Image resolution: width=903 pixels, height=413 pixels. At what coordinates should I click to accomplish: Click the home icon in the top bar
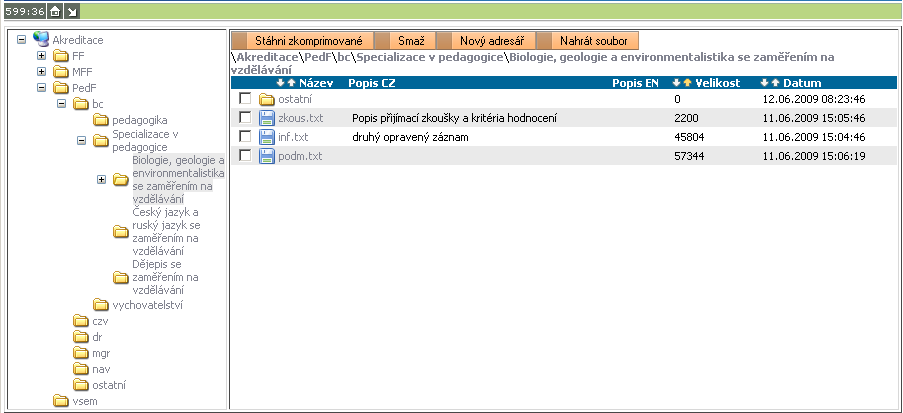(x=55, y=10)
